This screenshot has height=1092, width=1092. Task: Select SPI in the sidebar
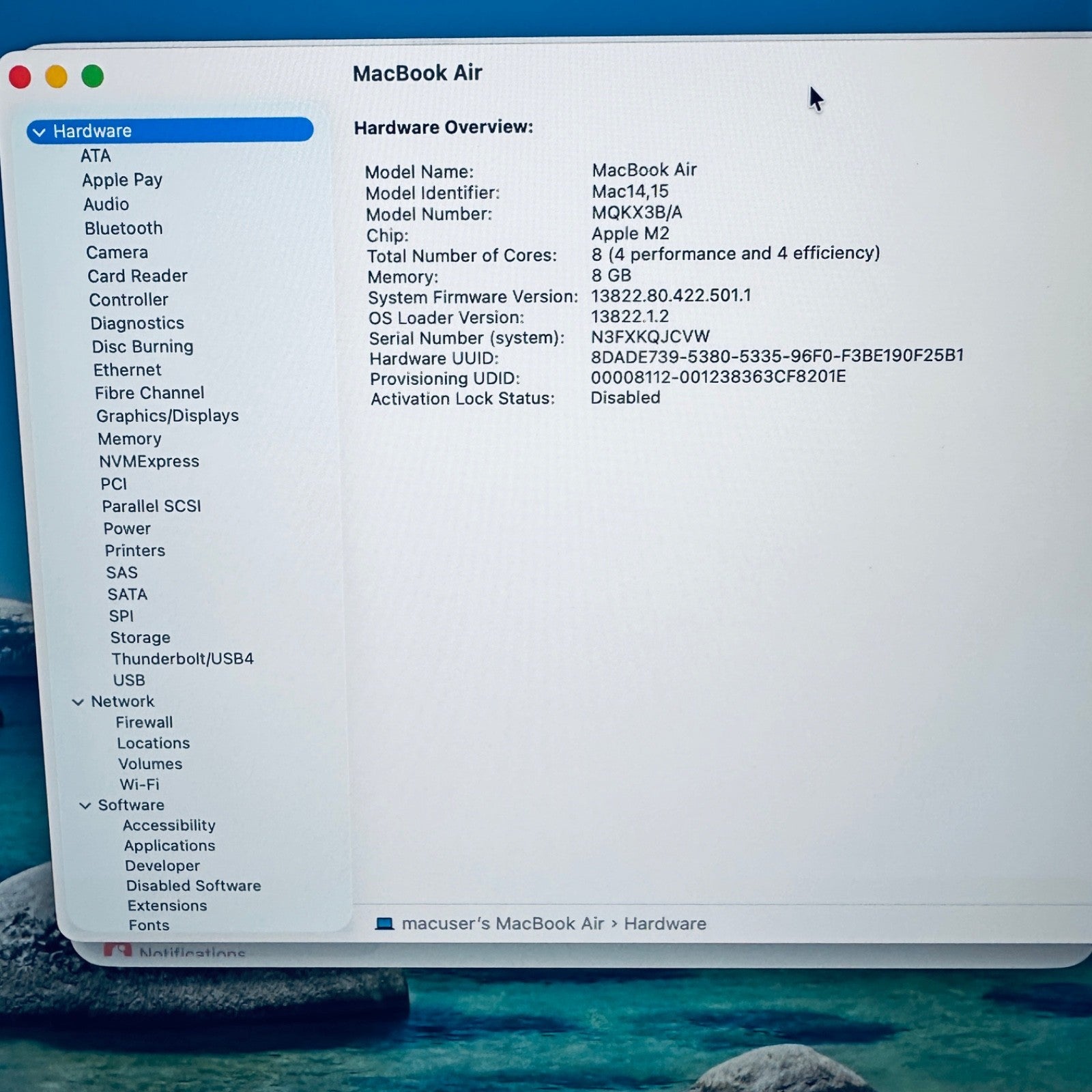121,616
